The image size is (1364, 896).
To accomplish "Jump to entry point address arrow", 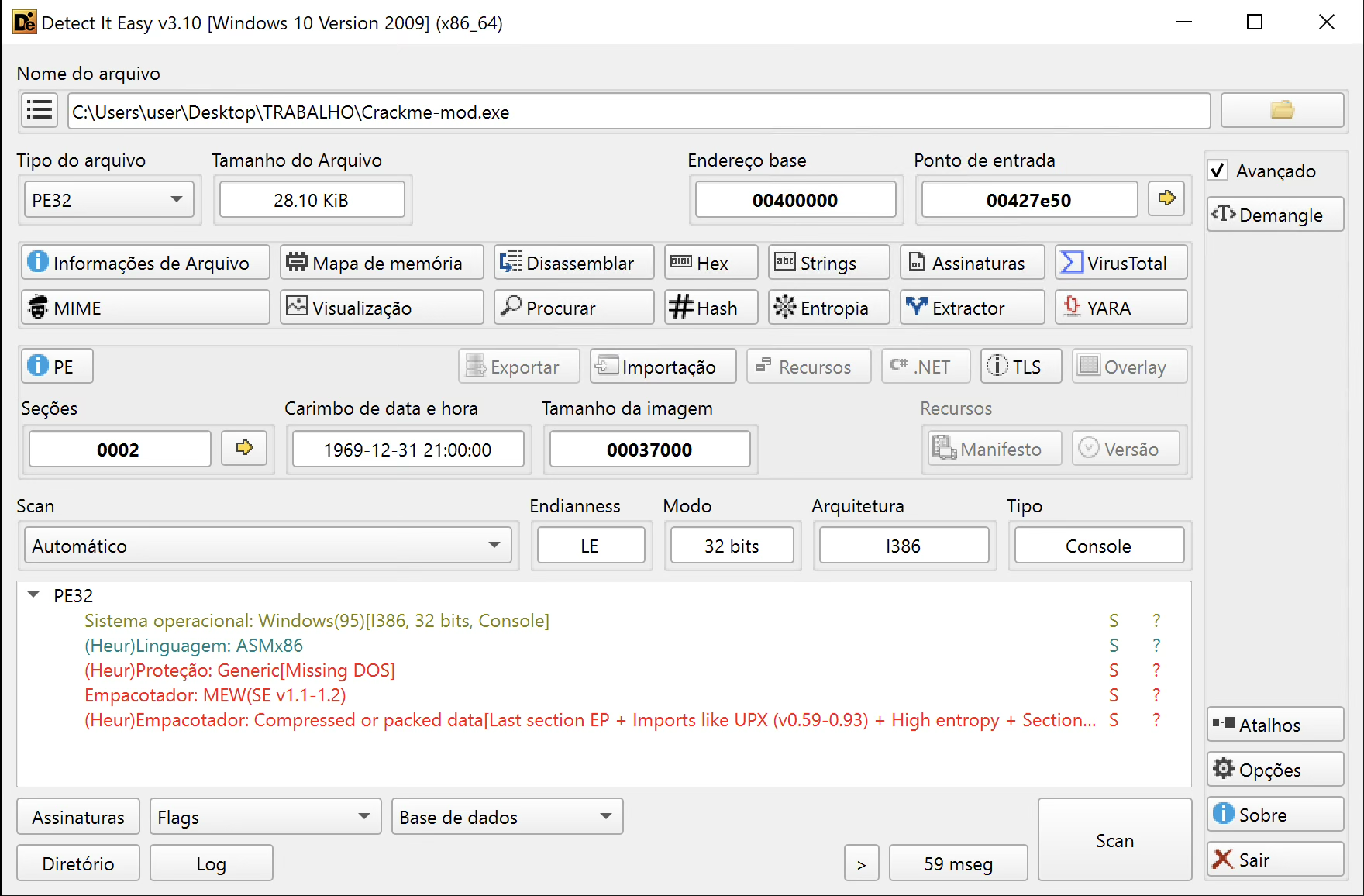I will point(1166,199).
